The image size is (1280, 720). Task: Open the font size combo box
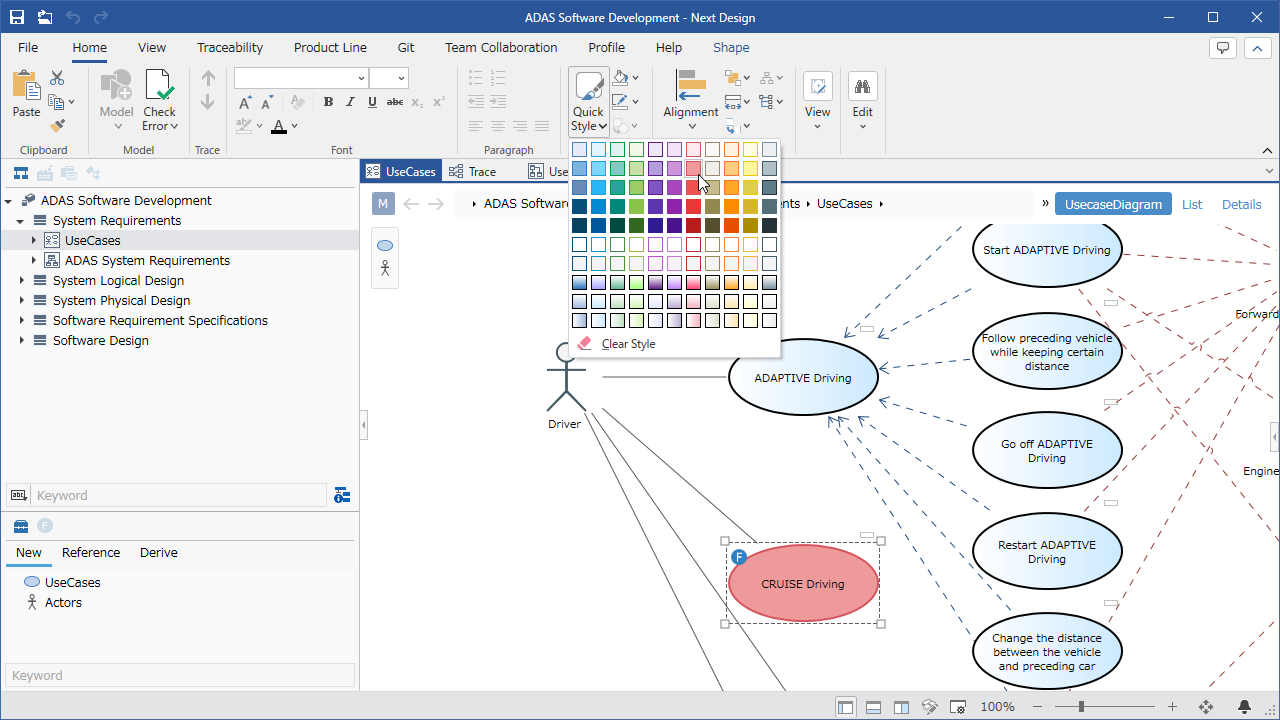tap(389, 78)
